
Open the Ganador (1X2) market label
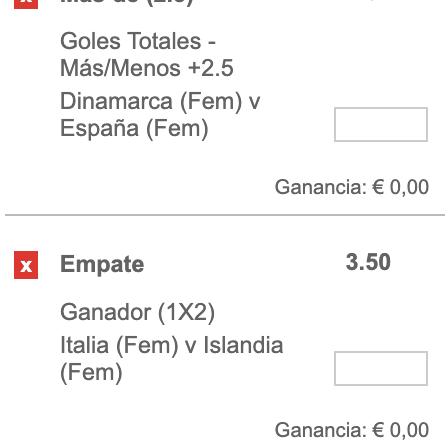[137, 312]
